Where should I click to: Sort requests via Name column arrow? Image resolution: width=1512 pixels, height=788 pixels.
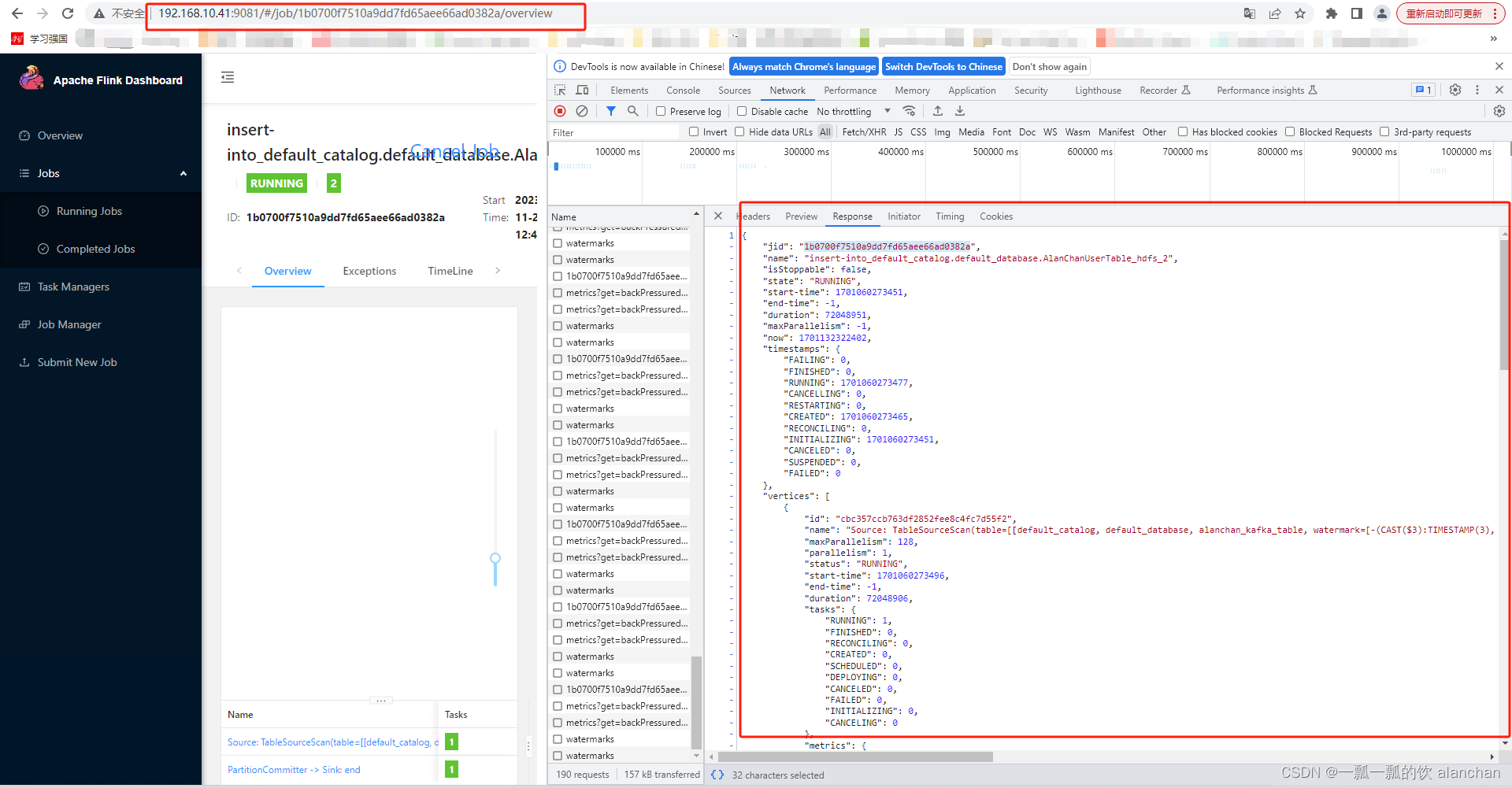click(x=696, y=215)
